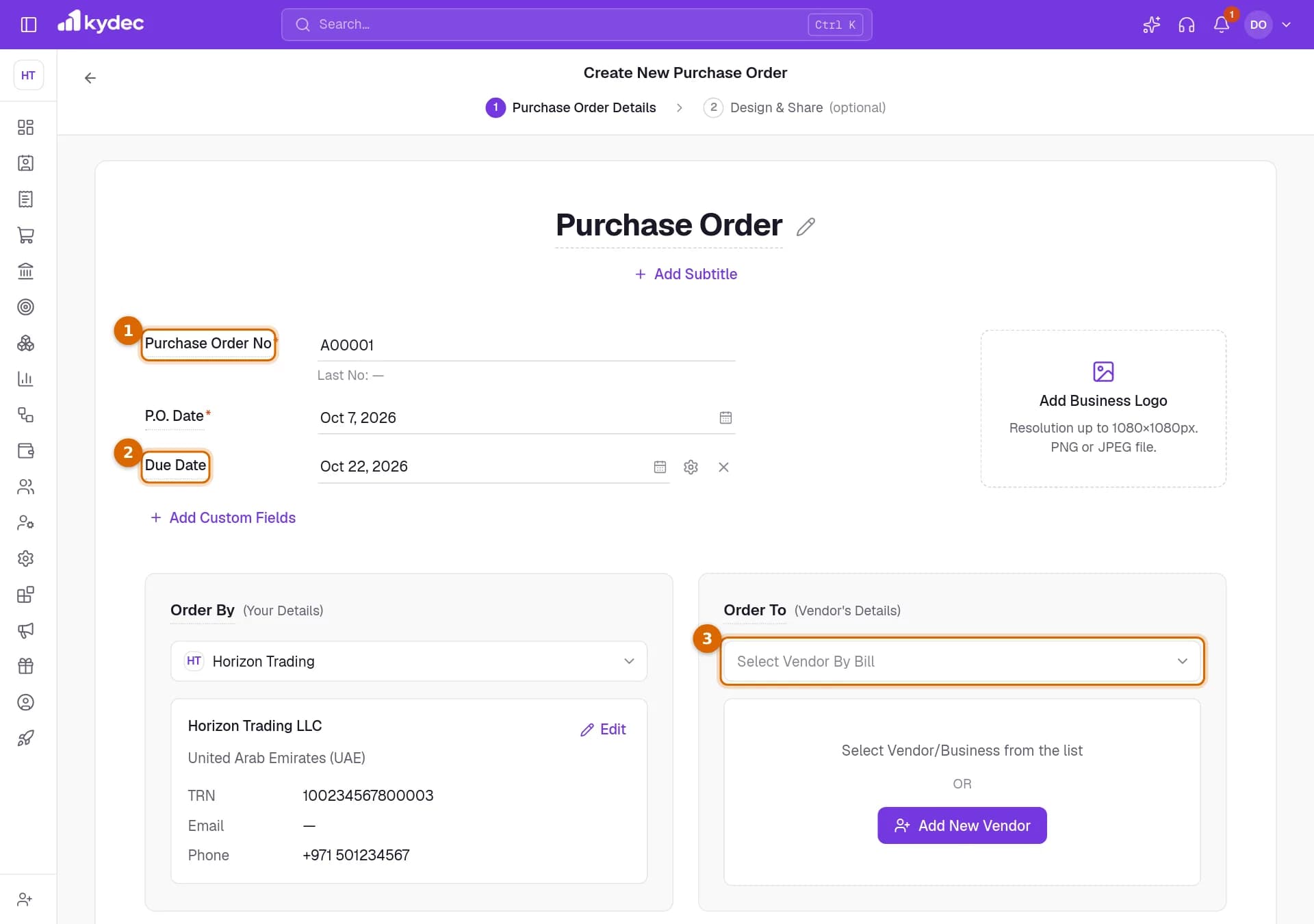Open the notifications bell
The width and height of the screenshot is (1314, 924).
[x=1222, y=25]
